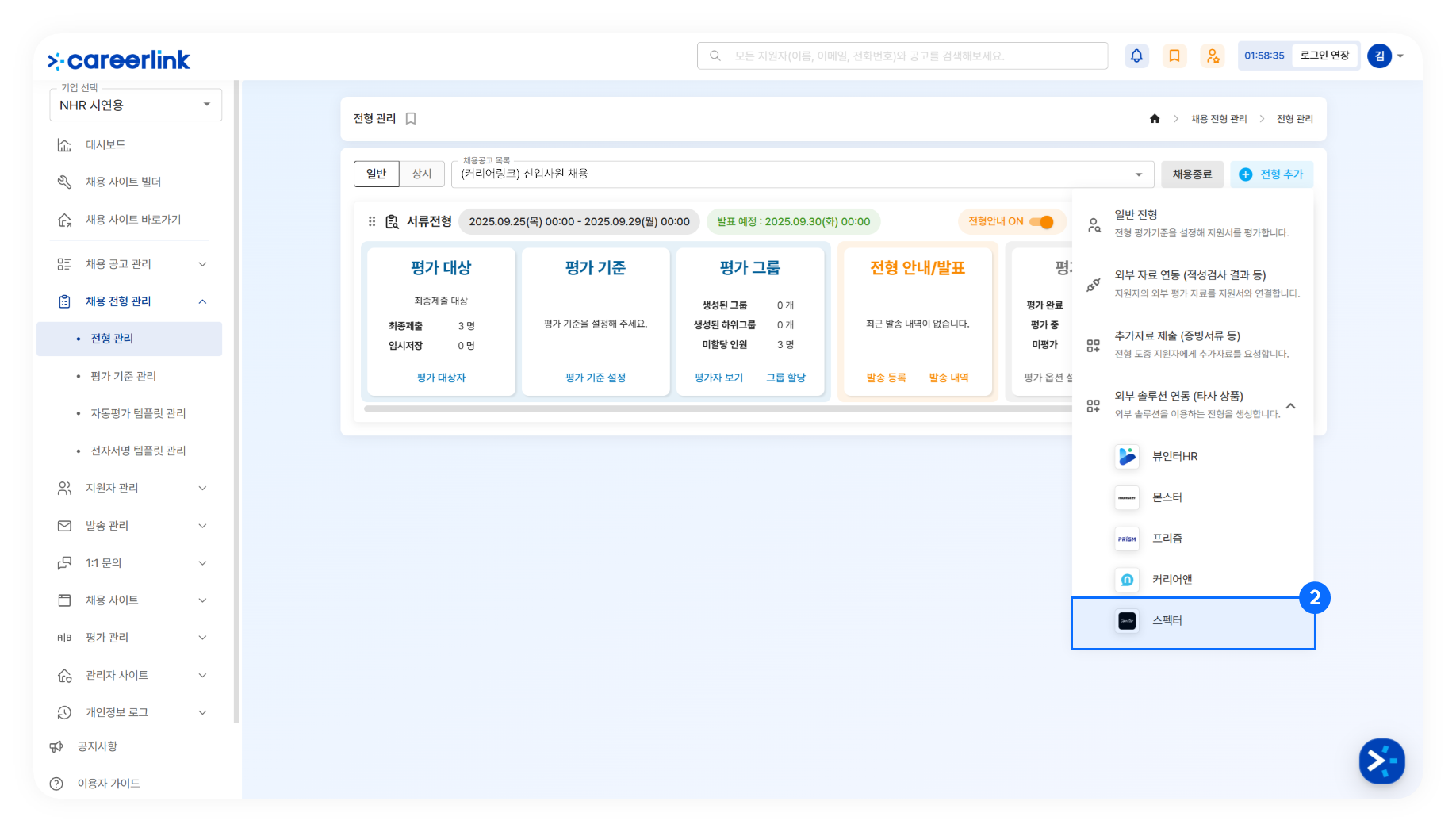
Task: Click the 공지사항 megaphone icon
Action: tap(56, 746)
